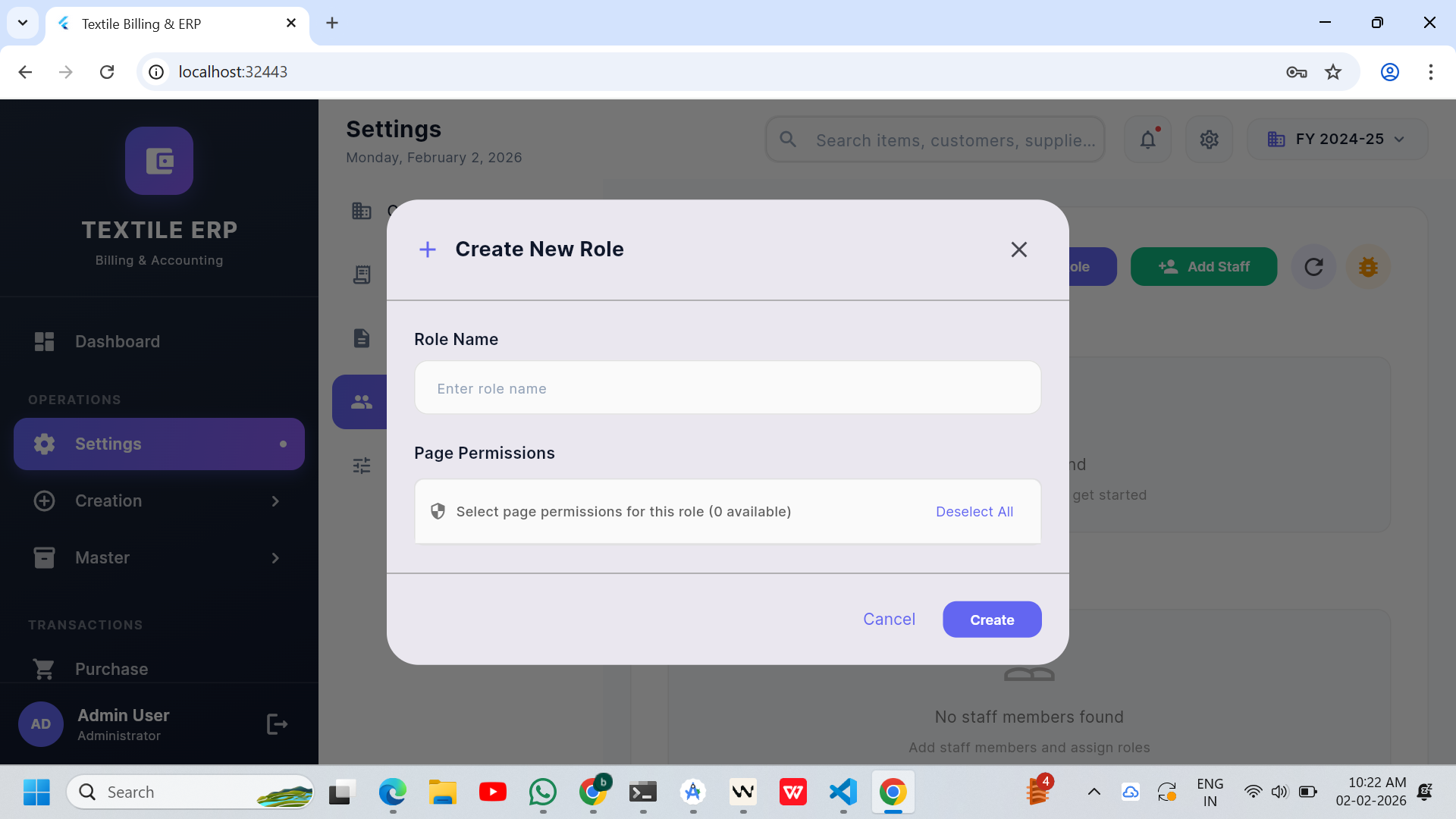Click the orange bug report icon
Image resolution: width=1456 pixels, height=819 pixels.
coord(1368,267)
